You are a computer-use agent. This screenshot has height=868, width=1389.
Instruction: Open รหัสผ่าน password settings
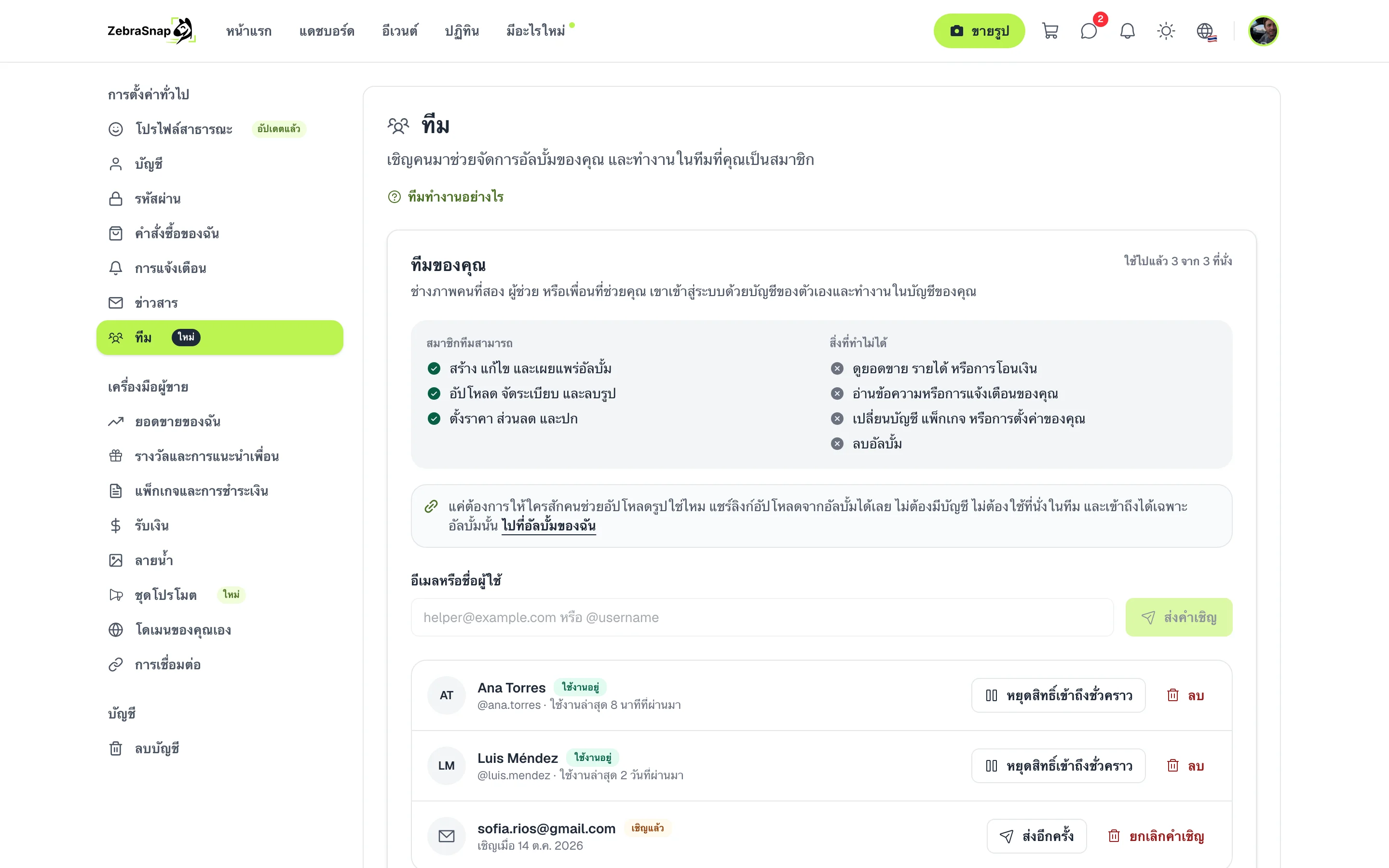pyautogui.click(x=220, y=199)
